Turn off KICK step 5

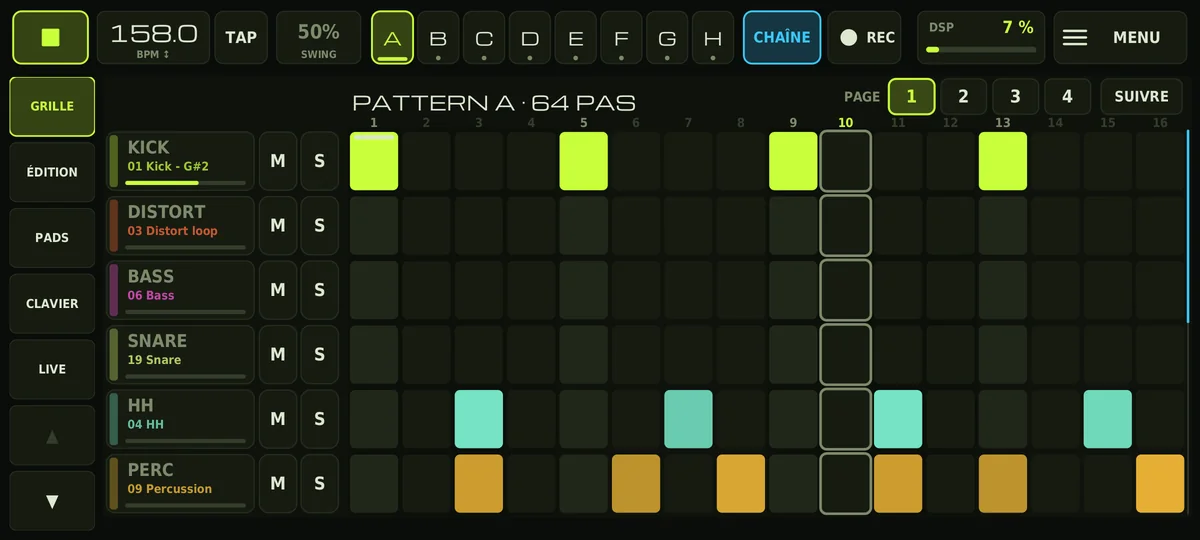tap(583, 161)
